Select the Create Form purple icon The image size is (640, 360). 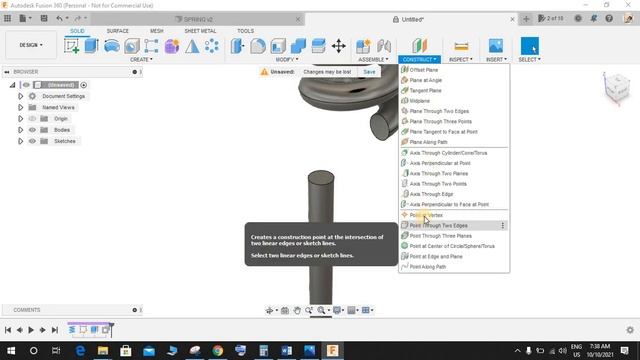click(172, 46)
